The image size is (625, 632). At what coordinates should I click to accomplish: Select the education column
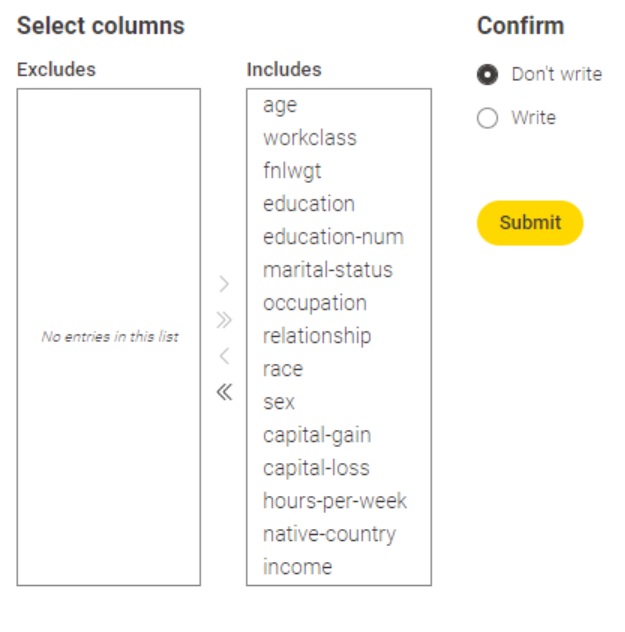[308, 204]
